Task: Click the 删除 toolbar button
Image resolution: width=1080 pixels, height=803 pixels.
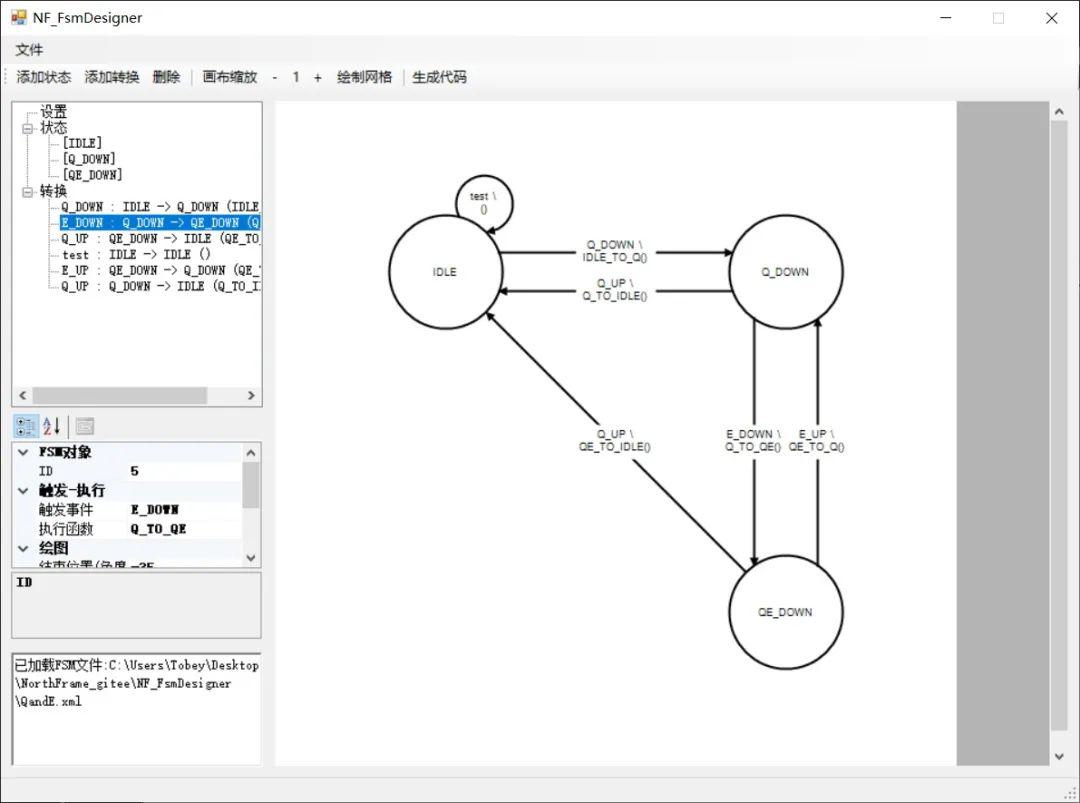Action: 166,77
